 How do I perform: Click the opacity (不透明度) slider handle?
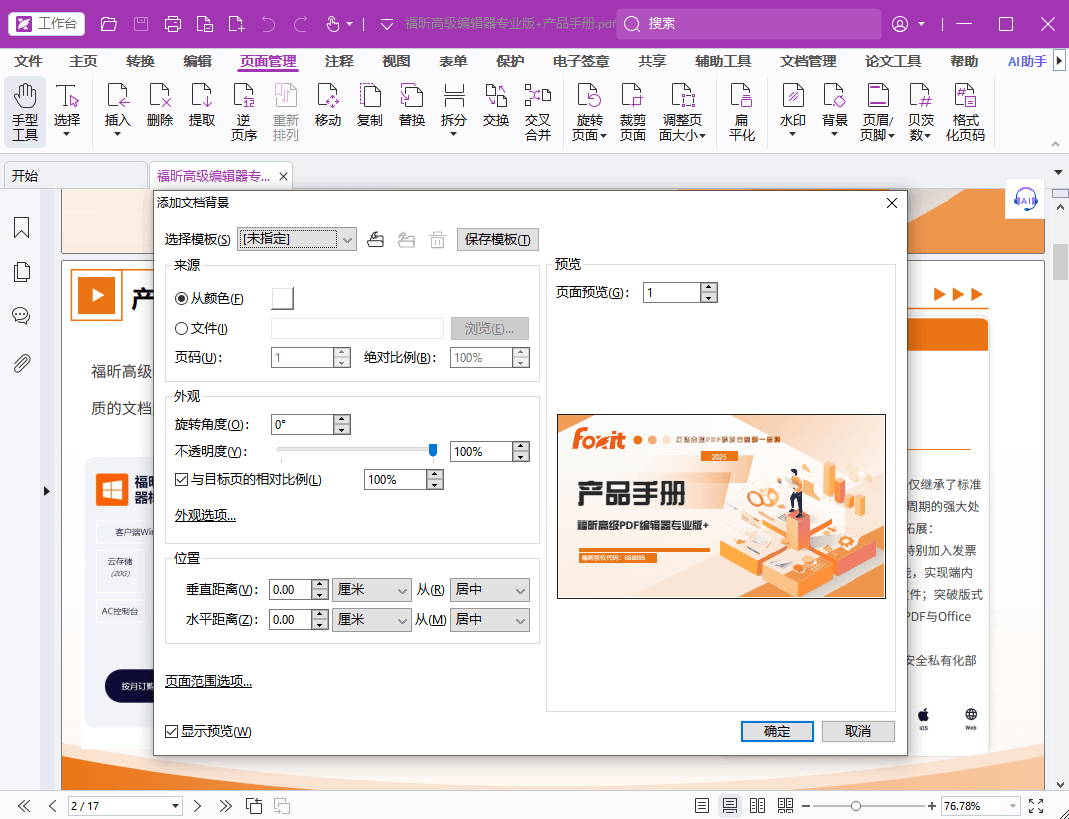433,450
